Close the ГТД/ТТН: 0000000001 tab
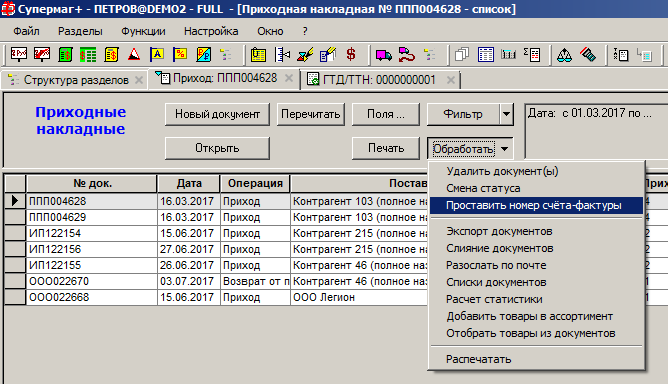Viewport: 668px width, 384px height. coord(451,80)
